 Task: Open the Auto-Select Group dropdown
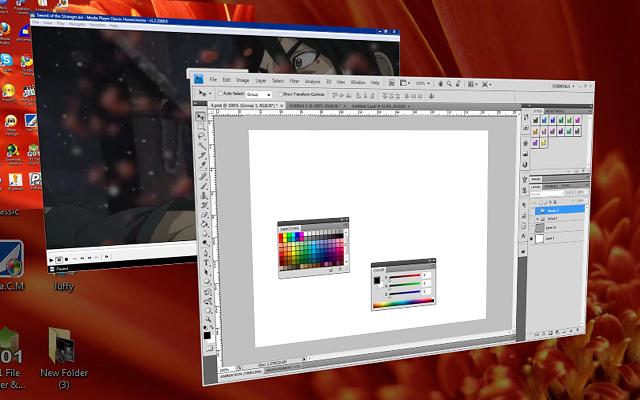(259, 94)
